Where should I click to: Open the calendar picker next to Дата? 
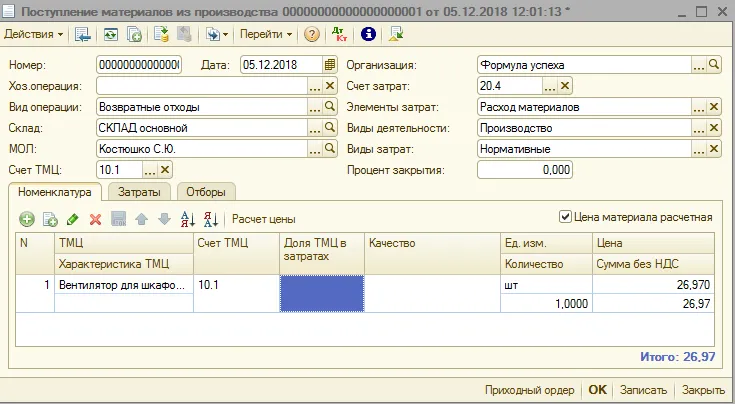point(330,65)
